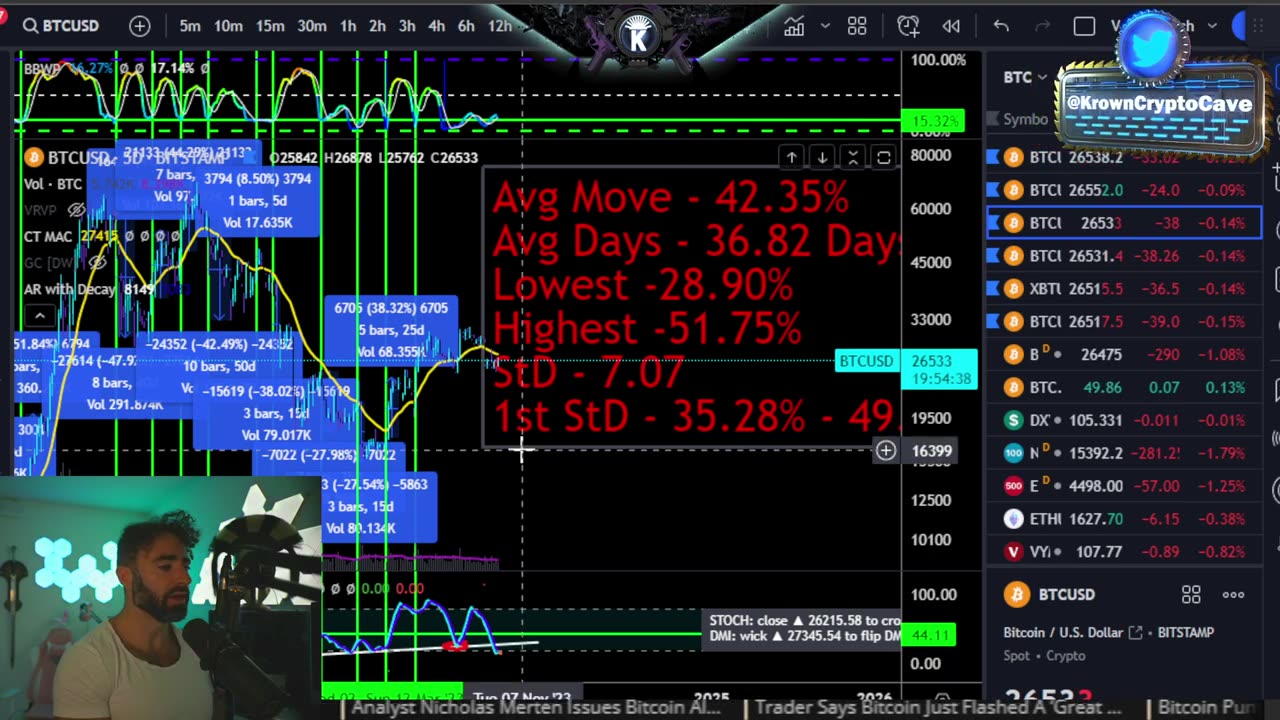Select the row priced 15392.2

coord(1124,453)
